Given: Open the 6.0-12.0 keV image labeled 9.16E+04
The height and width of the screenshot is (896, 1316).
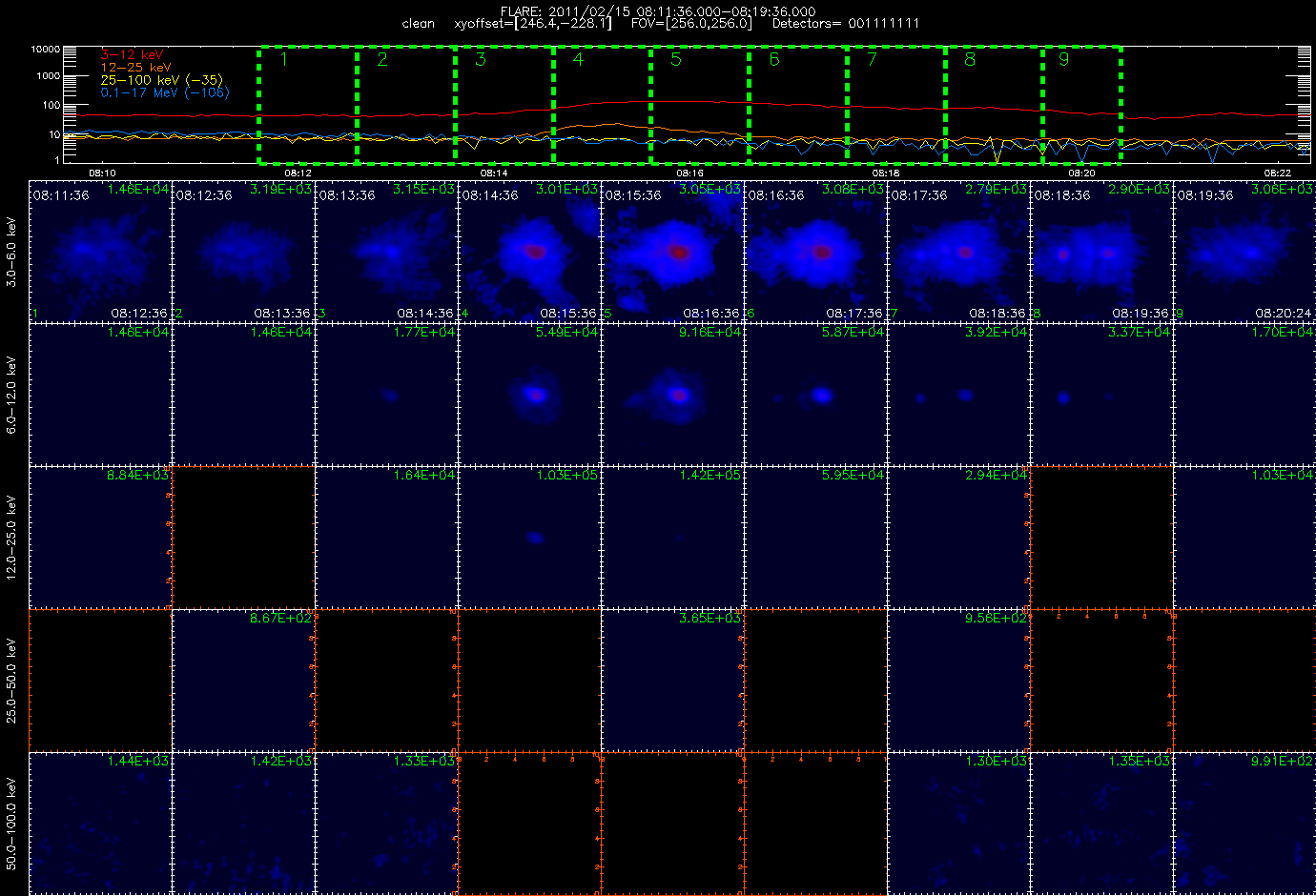Looking at the screenshot, I should tap(672, 394).
